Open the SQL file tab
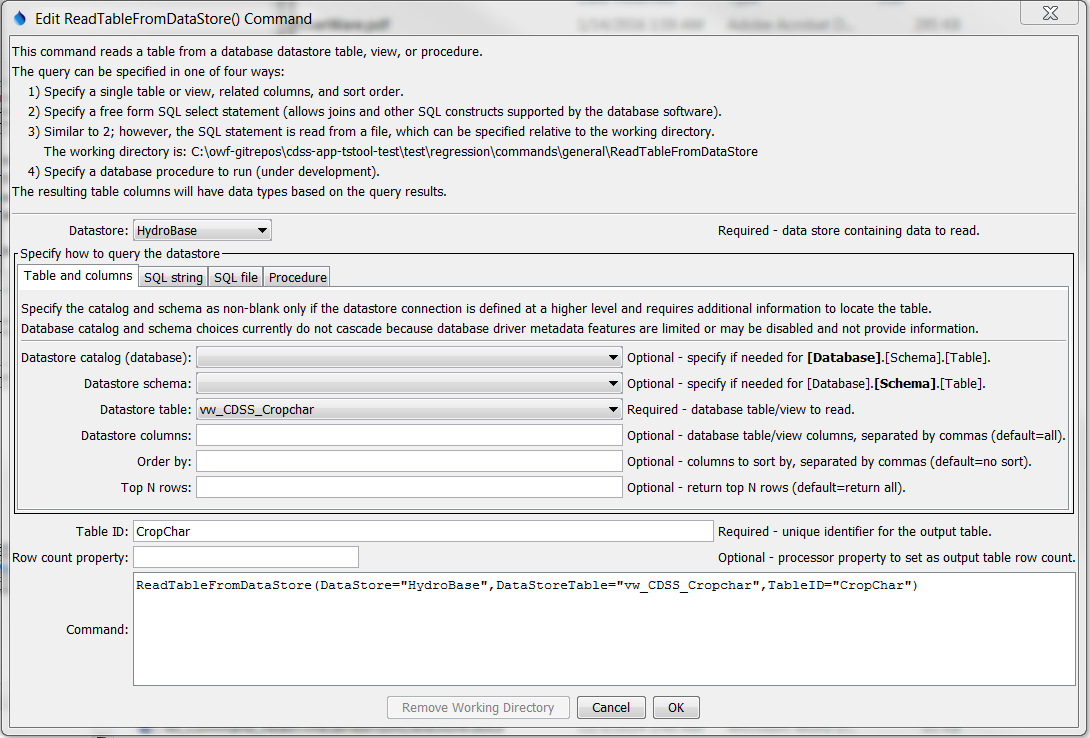Image resolution: width=1090 pixels, height=738 pixels. point(234,277)
